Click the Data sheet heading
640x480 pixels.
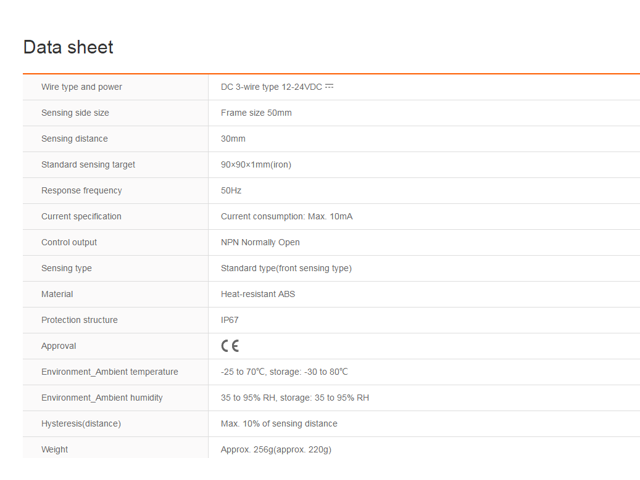point(68,47)
